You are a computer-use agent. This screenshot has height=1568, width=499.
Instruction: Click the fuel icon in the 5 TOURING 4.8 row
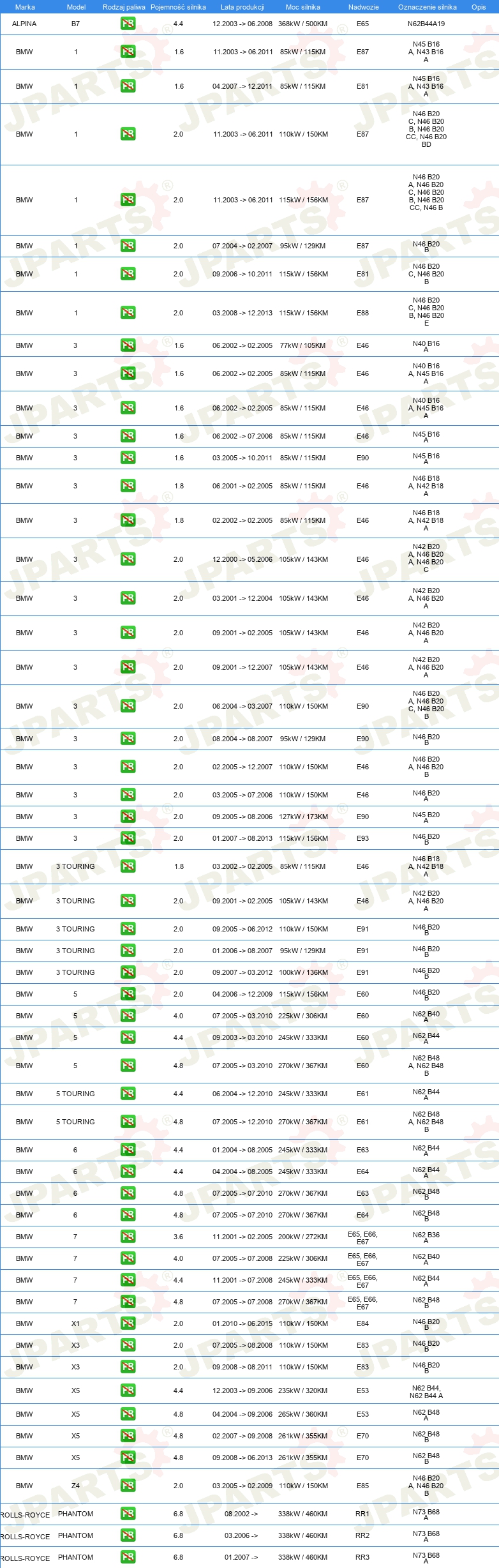tap(128, 1122)
